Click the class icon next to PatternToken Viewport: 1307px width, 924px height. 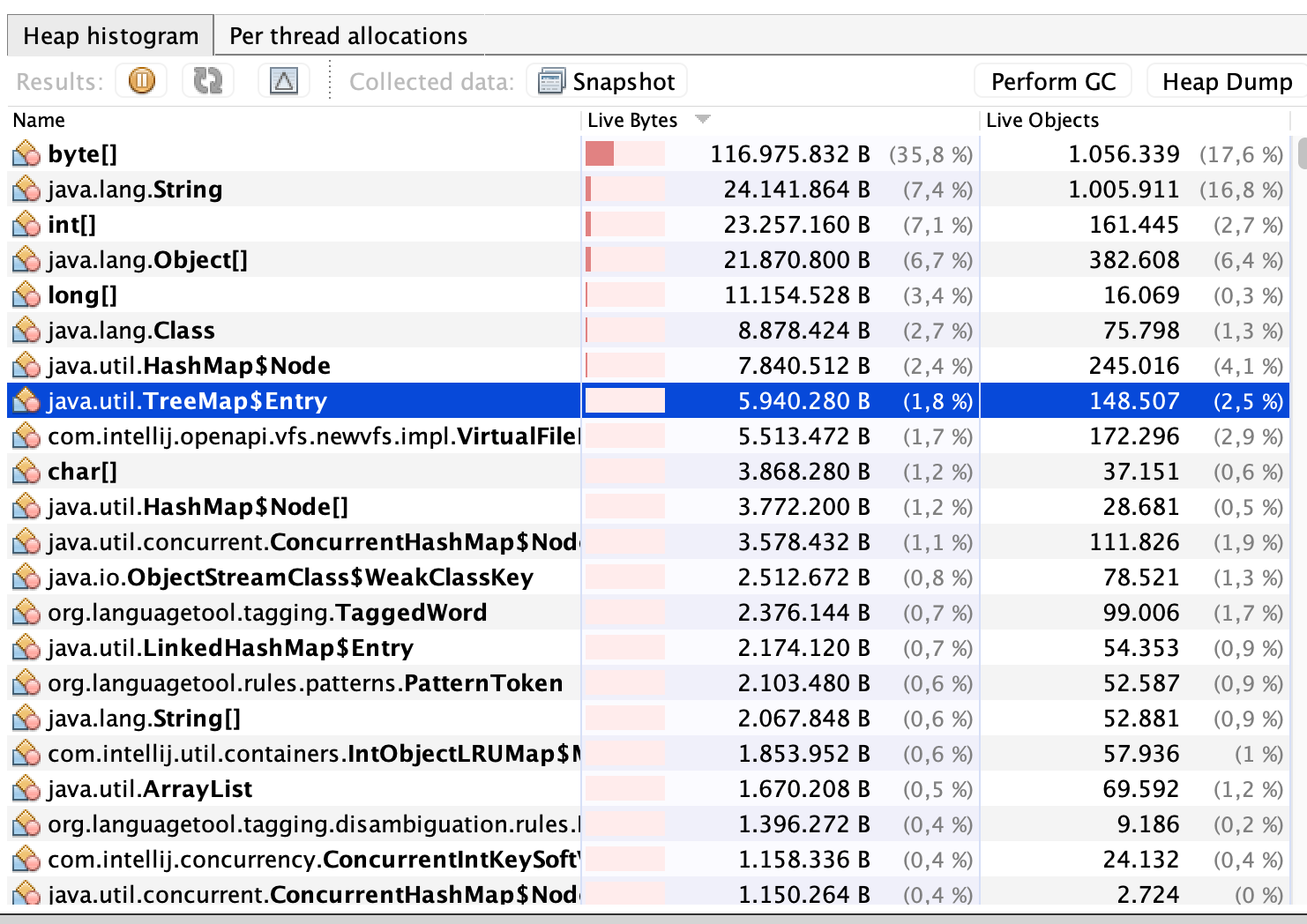point(26,683)
